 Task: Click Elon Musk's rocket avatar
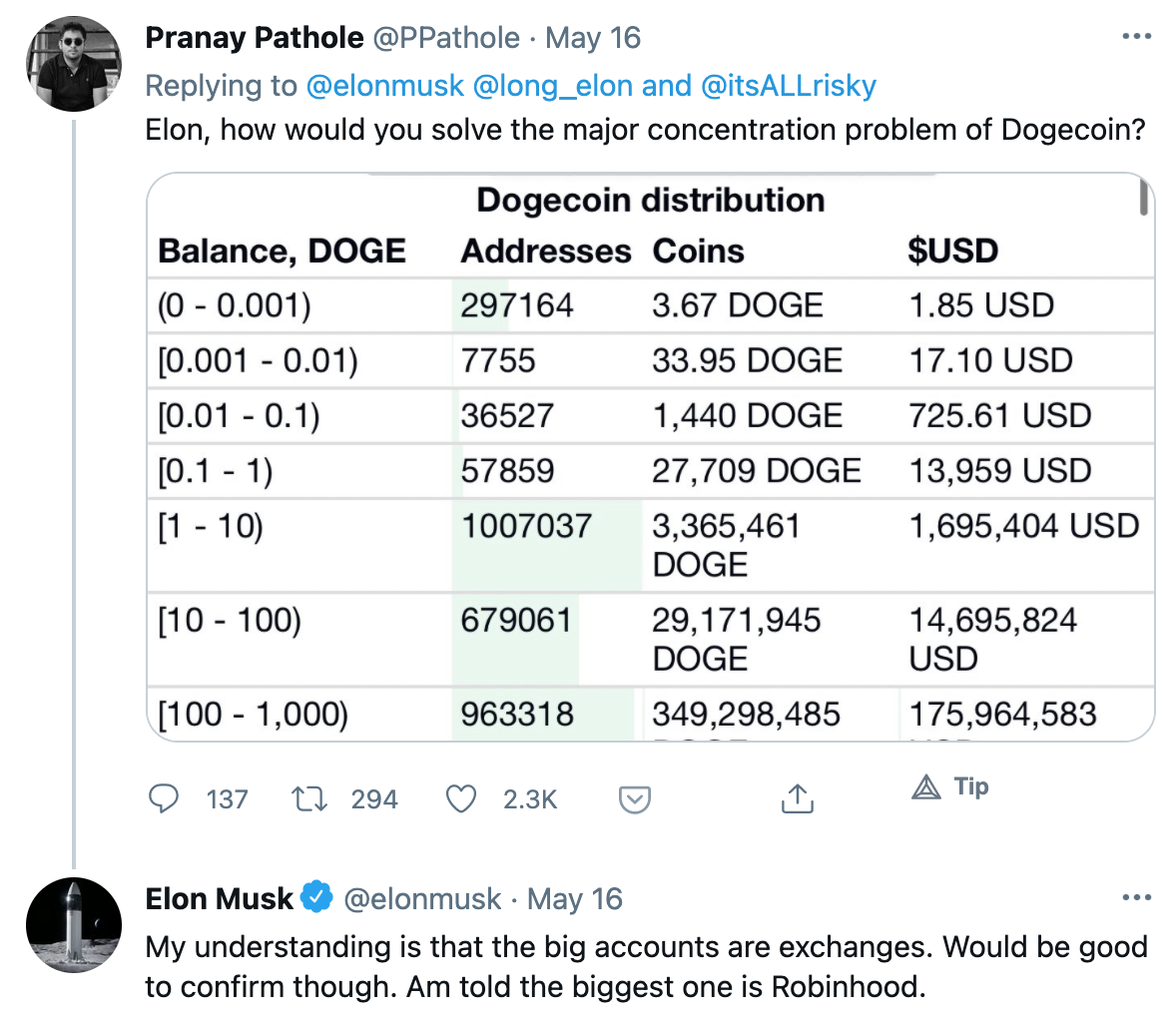click(74, 924)
